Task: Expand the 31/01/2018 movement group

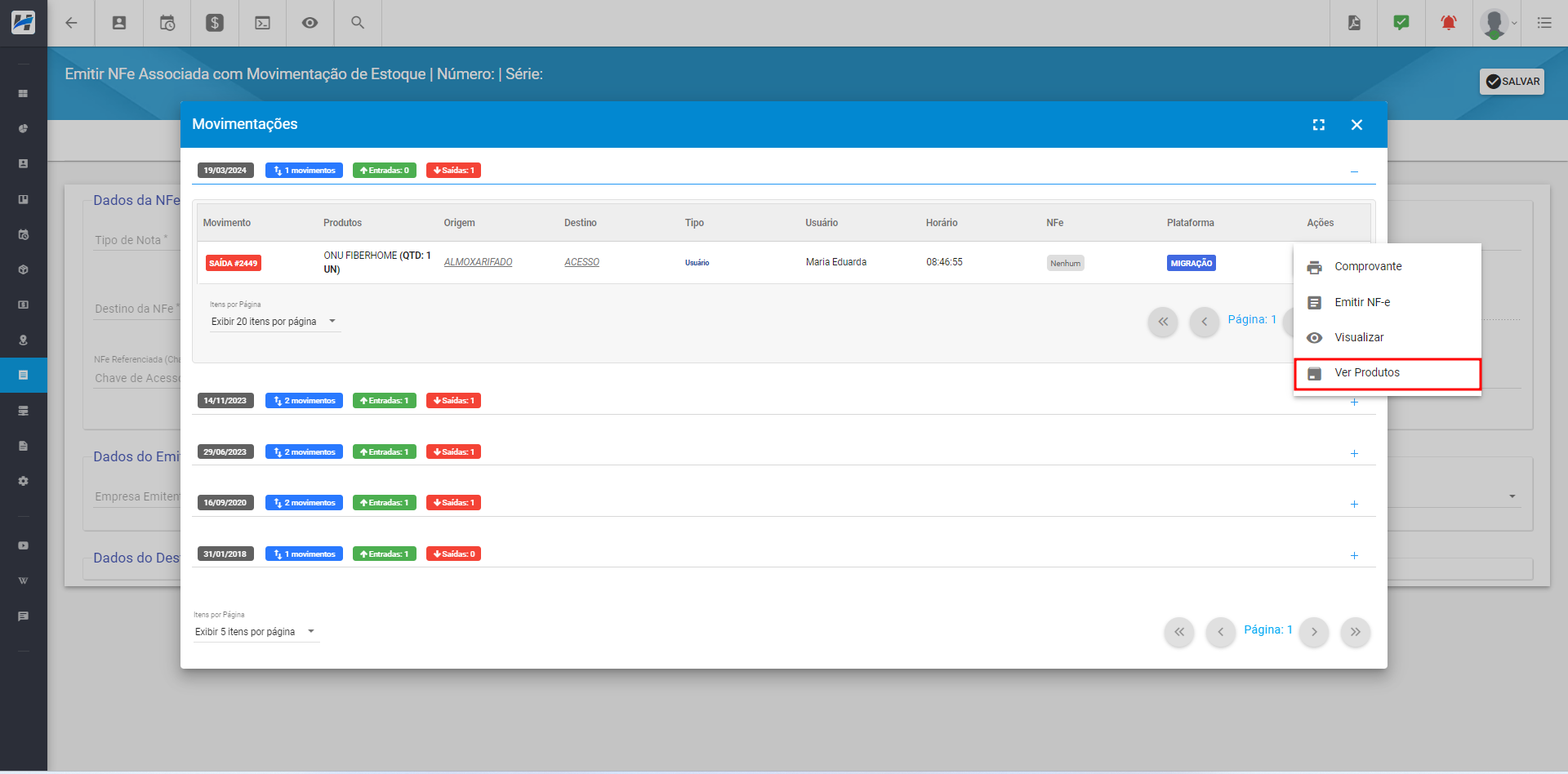Action: [1354, 555]
